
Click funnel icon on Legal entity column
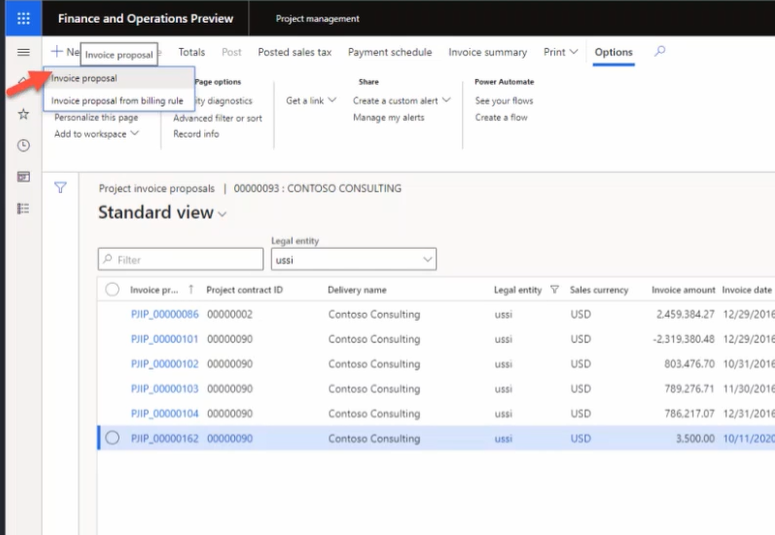coord(555,290)
